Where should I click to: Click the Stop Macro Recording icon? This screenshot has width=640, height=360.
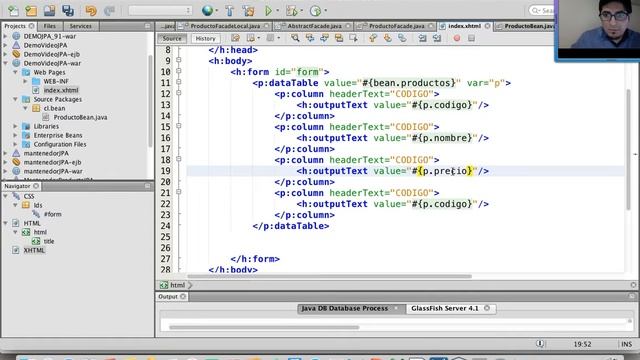(471, 38)
